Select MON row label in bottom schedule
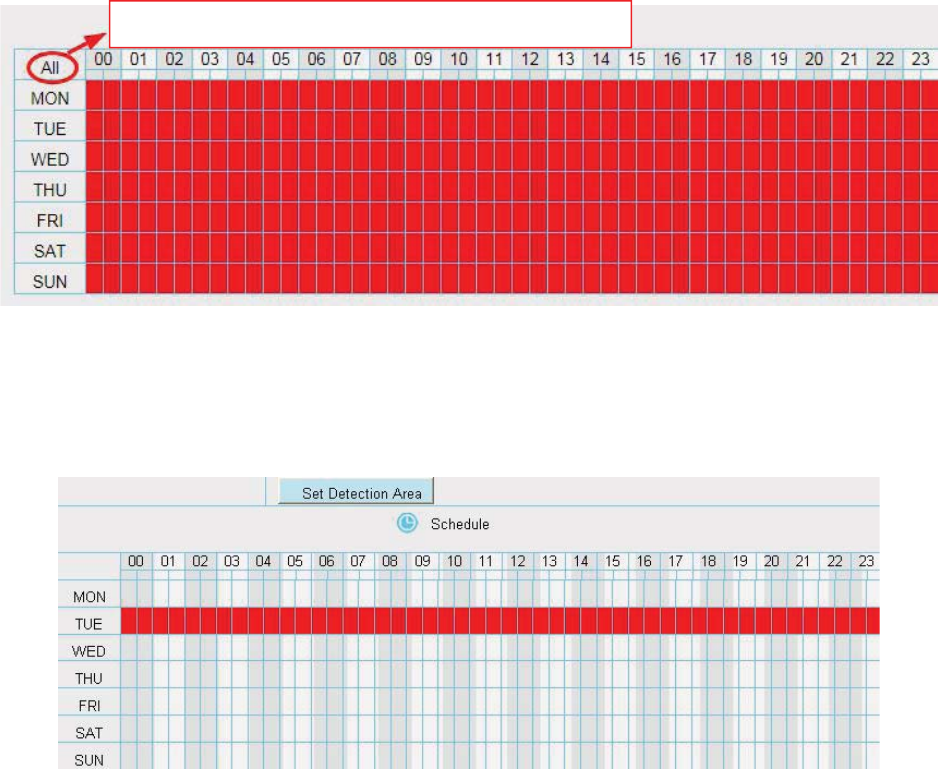This screenshot has width=938, height=769. coord(89,597)
